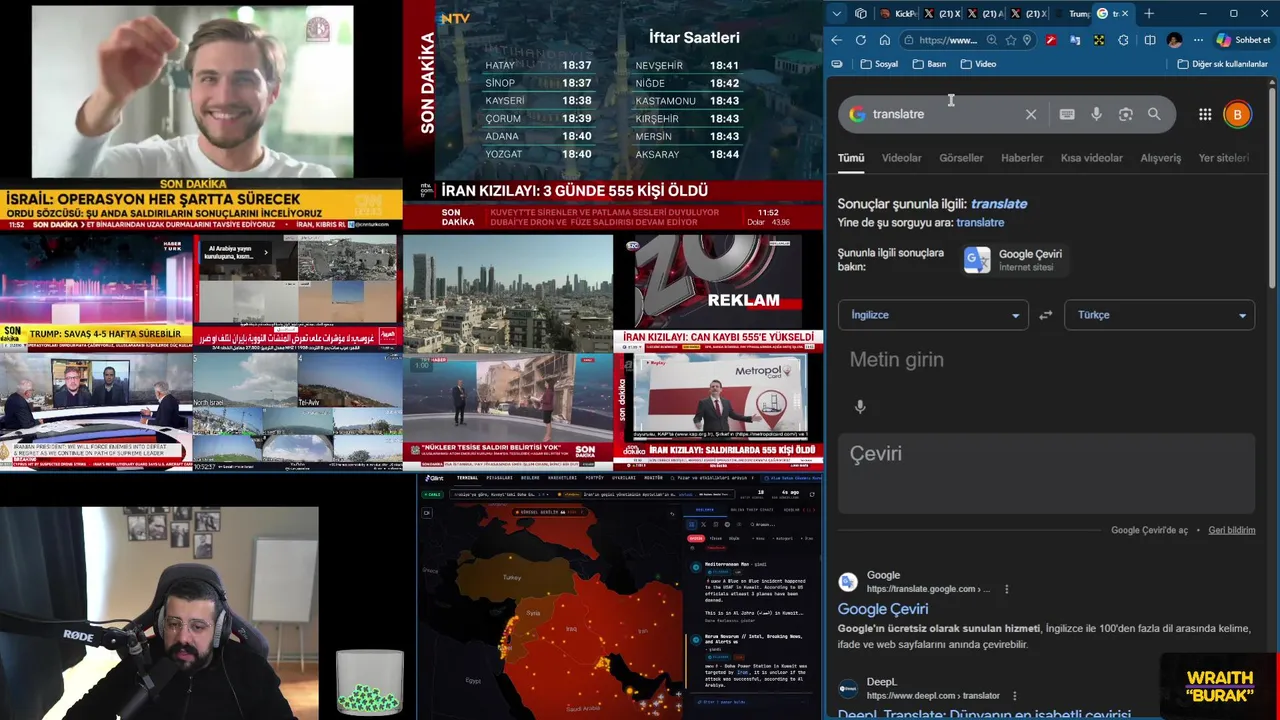This screenshot has height=720, width=1280.
Task: View site information via the lock icon
Action: [909, 40]
